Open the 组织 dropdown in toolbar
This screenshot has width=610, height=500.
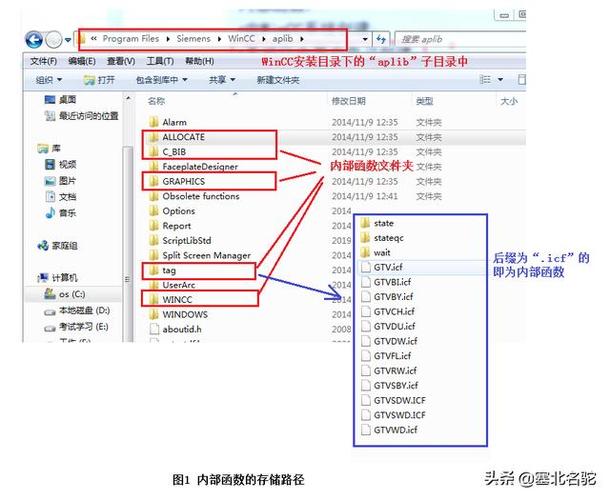49,80
